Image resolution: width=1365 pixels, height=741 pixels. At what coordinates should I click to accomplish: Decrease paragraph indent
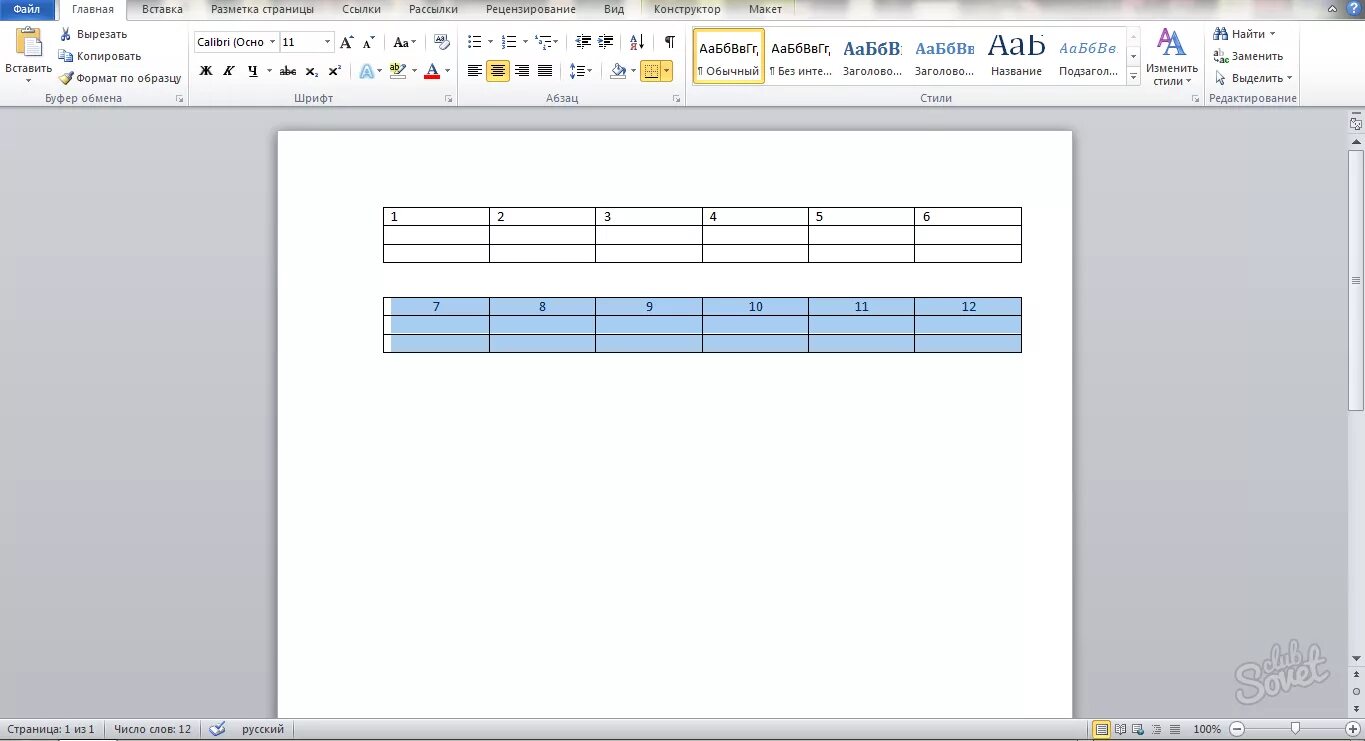tap(584, 42)
